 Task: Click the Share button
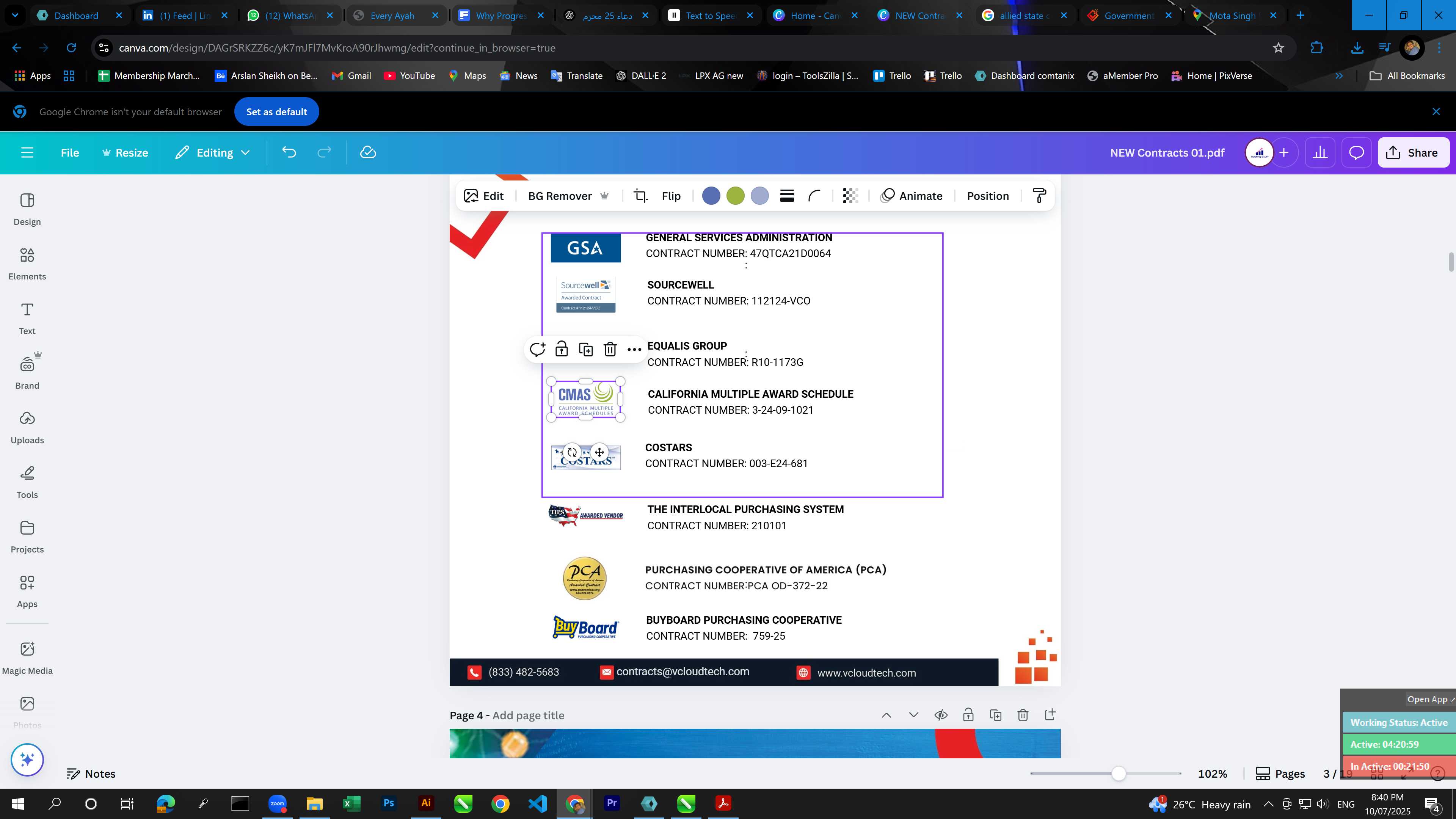coord(1413,152)
